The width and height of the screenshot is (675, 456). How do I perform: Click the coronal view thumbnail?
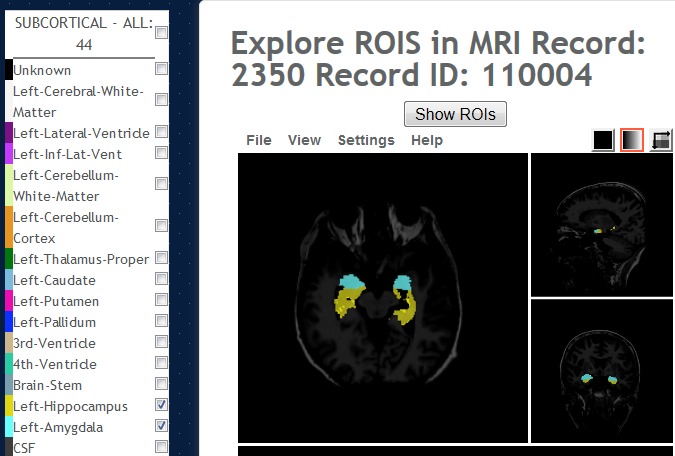(602, 371)
